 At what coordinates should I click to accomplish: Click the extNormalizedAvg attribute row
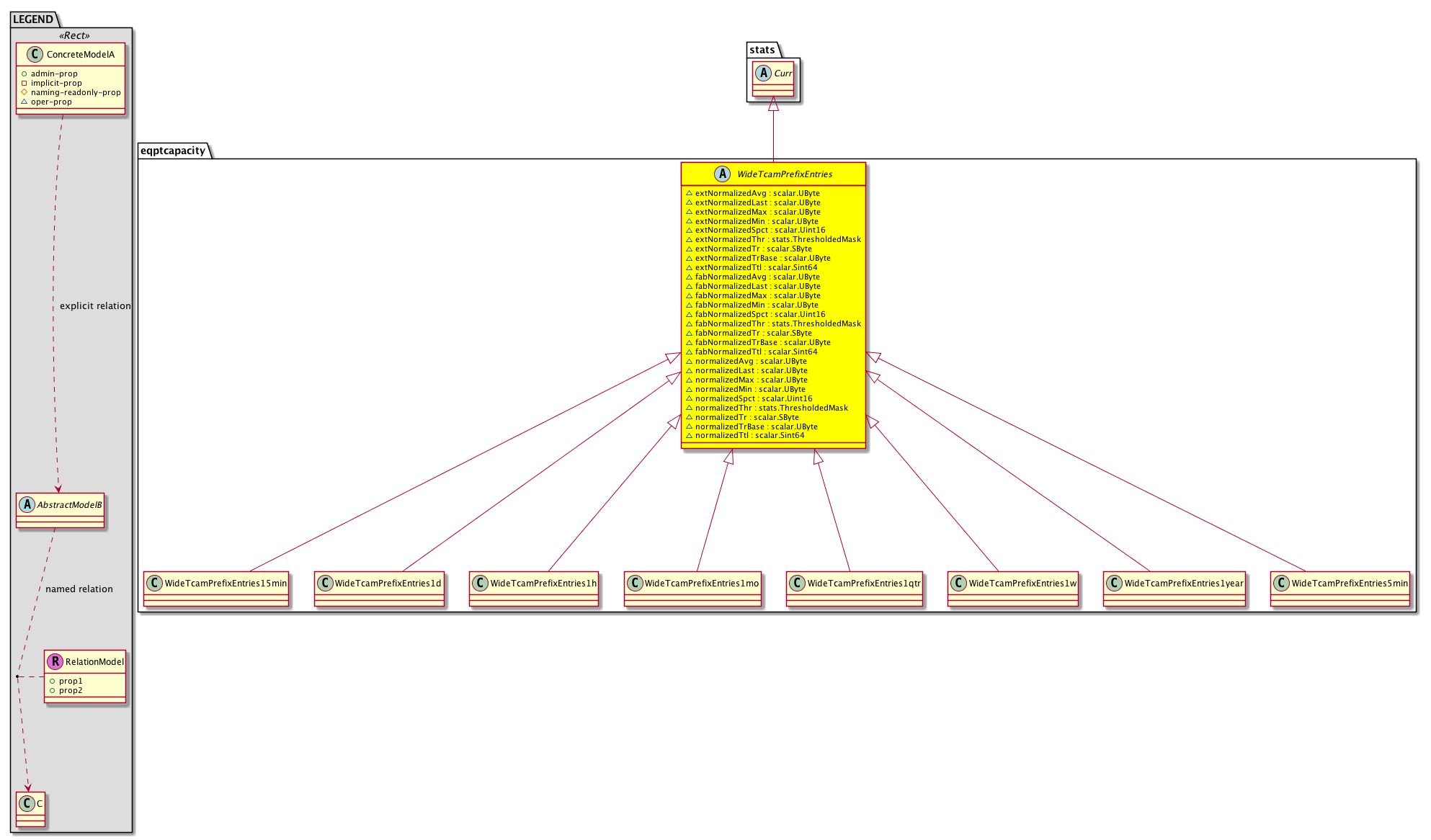[x=757, y=193]
